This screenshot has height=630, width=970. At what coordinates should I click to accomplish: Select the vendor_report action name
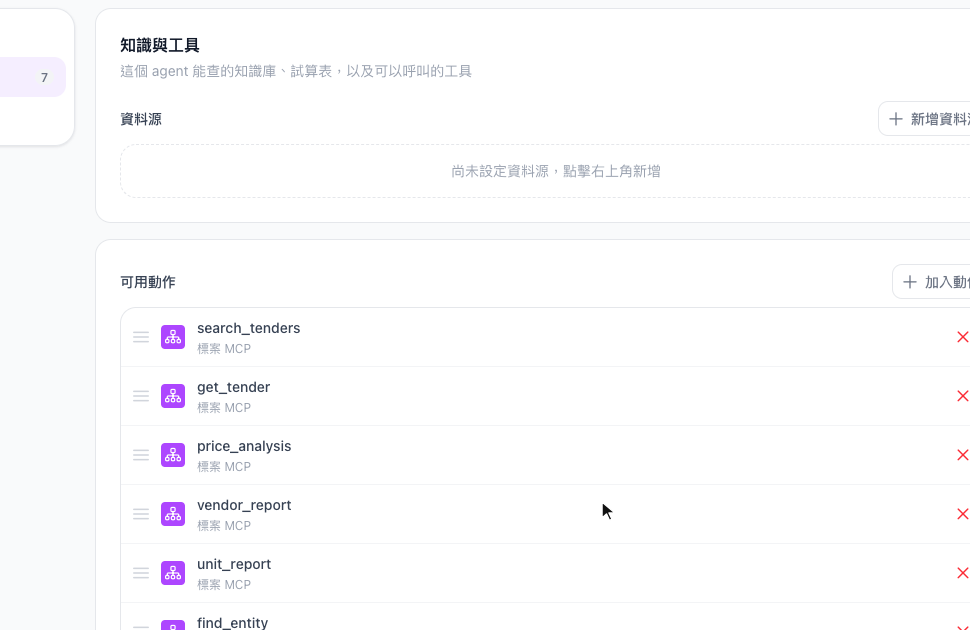(x=244, y=505)
